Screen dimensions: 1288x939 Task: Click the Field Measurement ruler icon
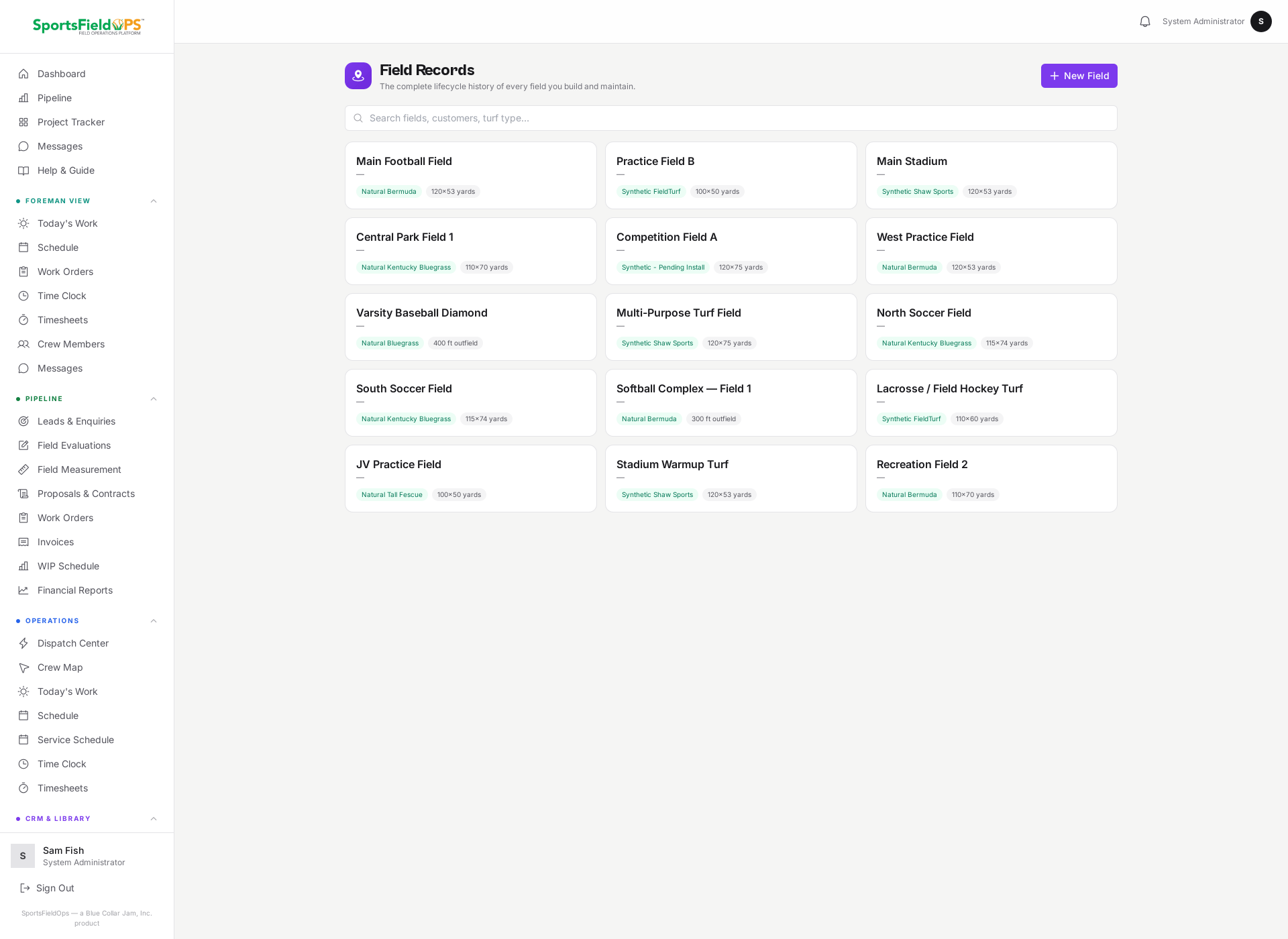pos(23,469)
